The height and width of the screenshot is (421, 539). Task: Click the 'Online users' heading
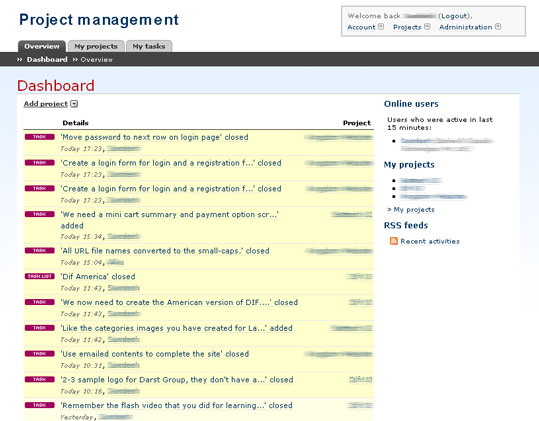click(411, 104)
